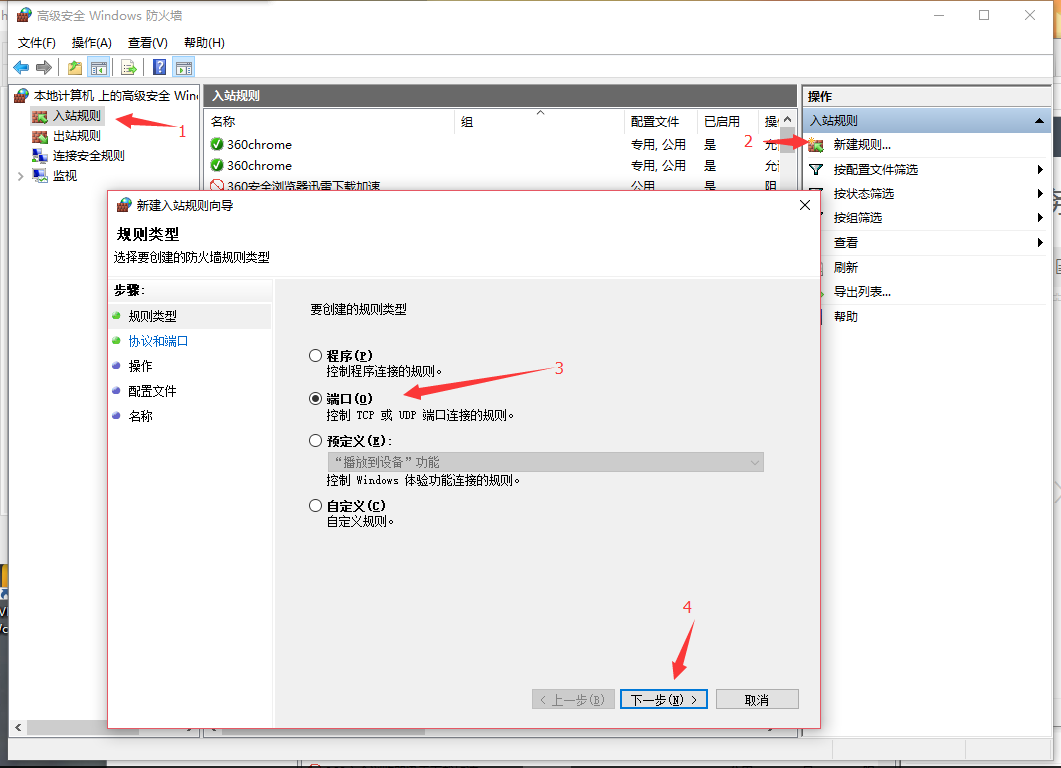Select the 预定义(E) radio button
1061x768 pixels.
(315, 441)
